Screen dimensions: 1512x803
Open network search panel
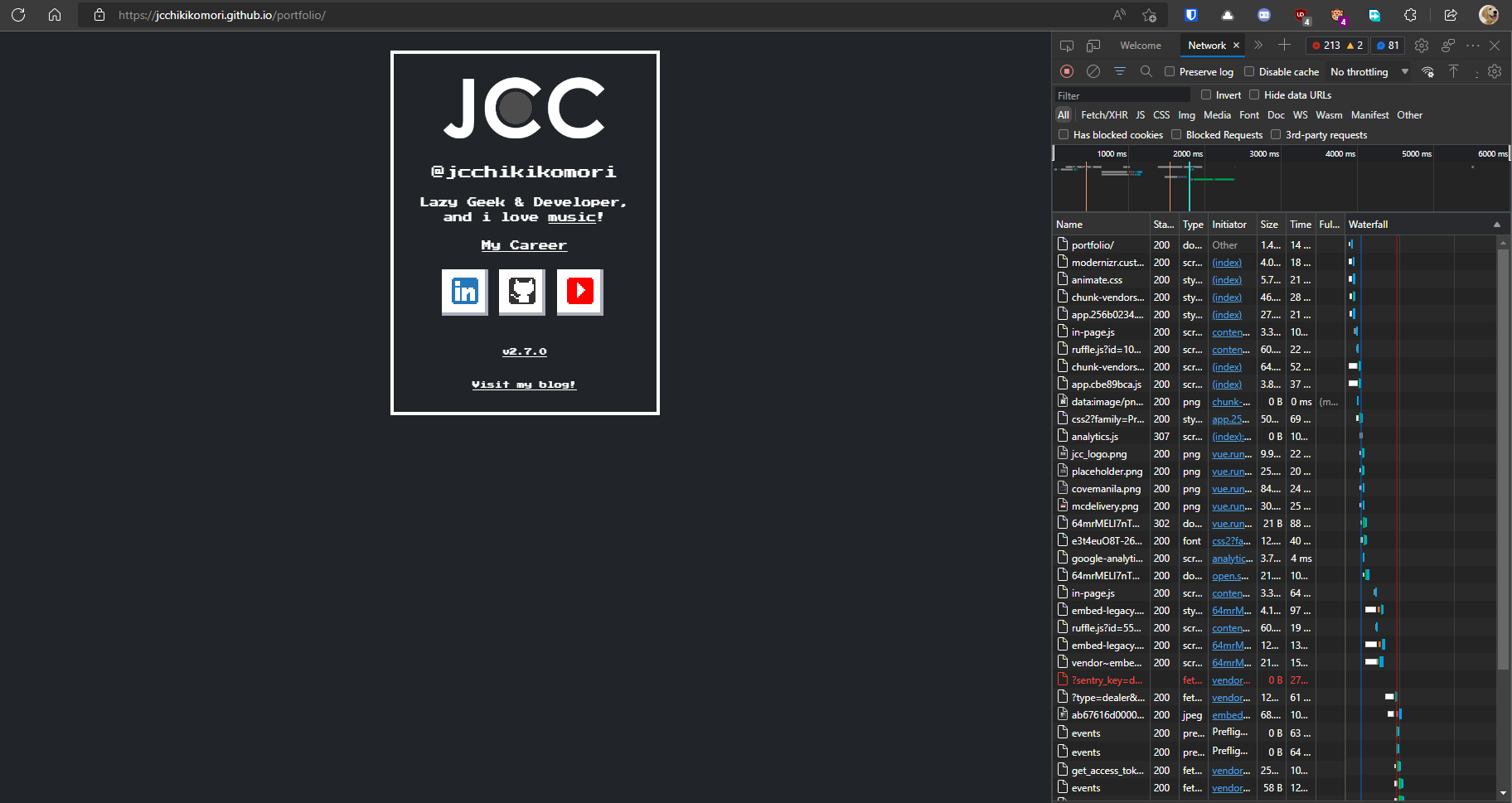coord(1146,71)
